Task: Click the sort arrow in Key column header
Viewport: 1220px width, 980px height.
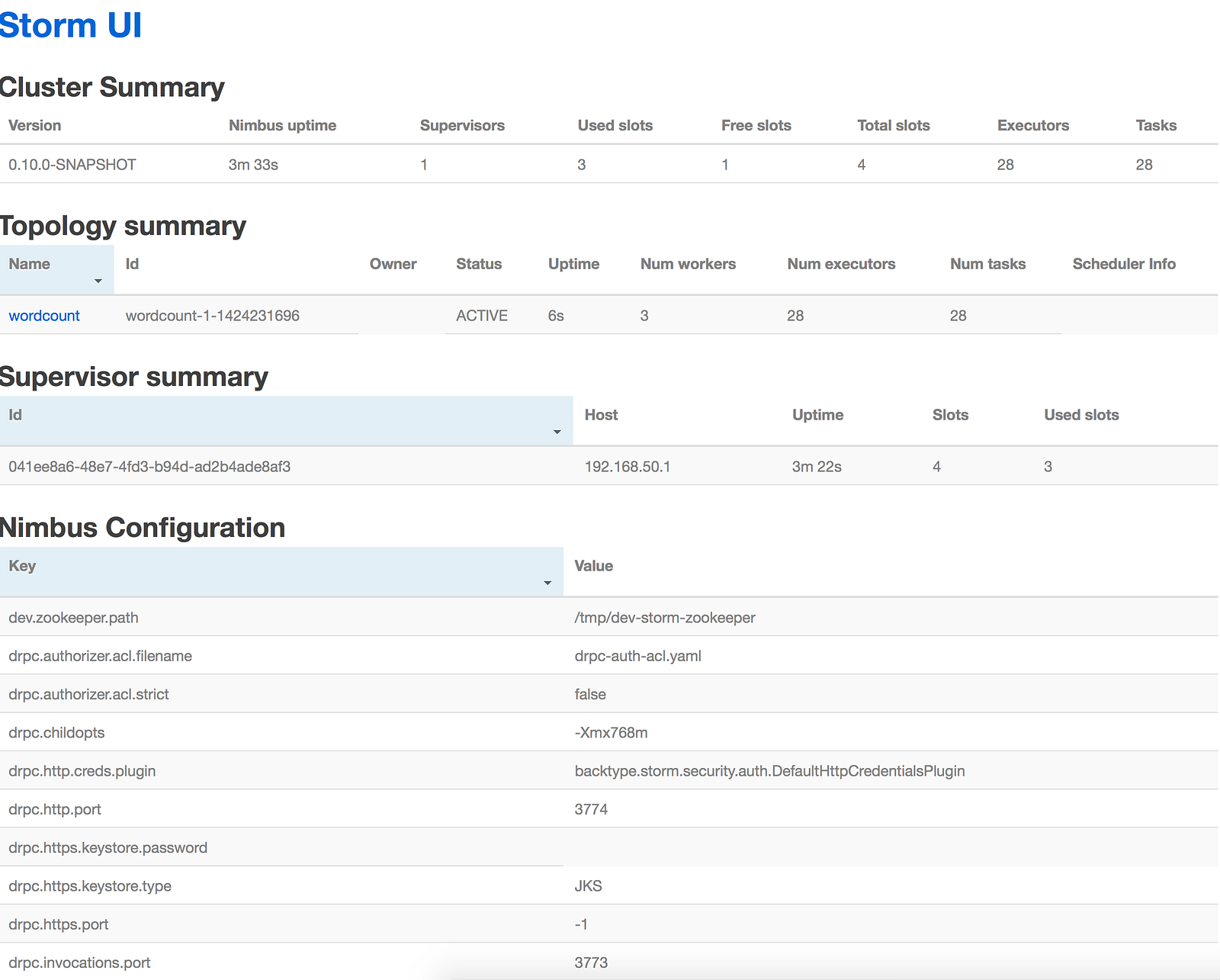Action: click(x=547, y=583)
